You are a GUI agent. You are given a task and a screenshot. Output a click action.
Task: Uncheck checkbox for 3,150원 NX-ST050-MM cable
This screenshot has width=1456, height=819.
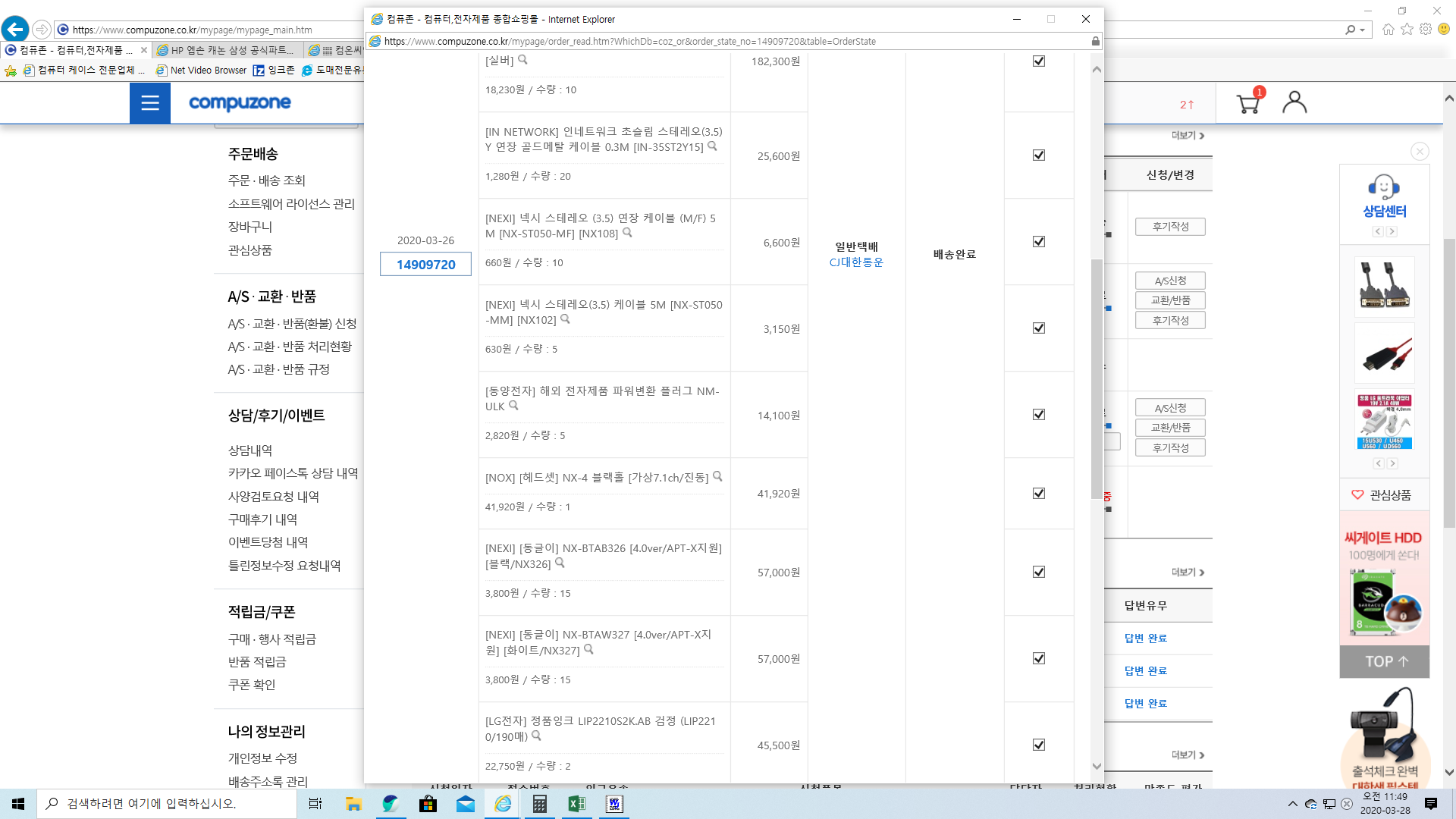click(1039, 328)
